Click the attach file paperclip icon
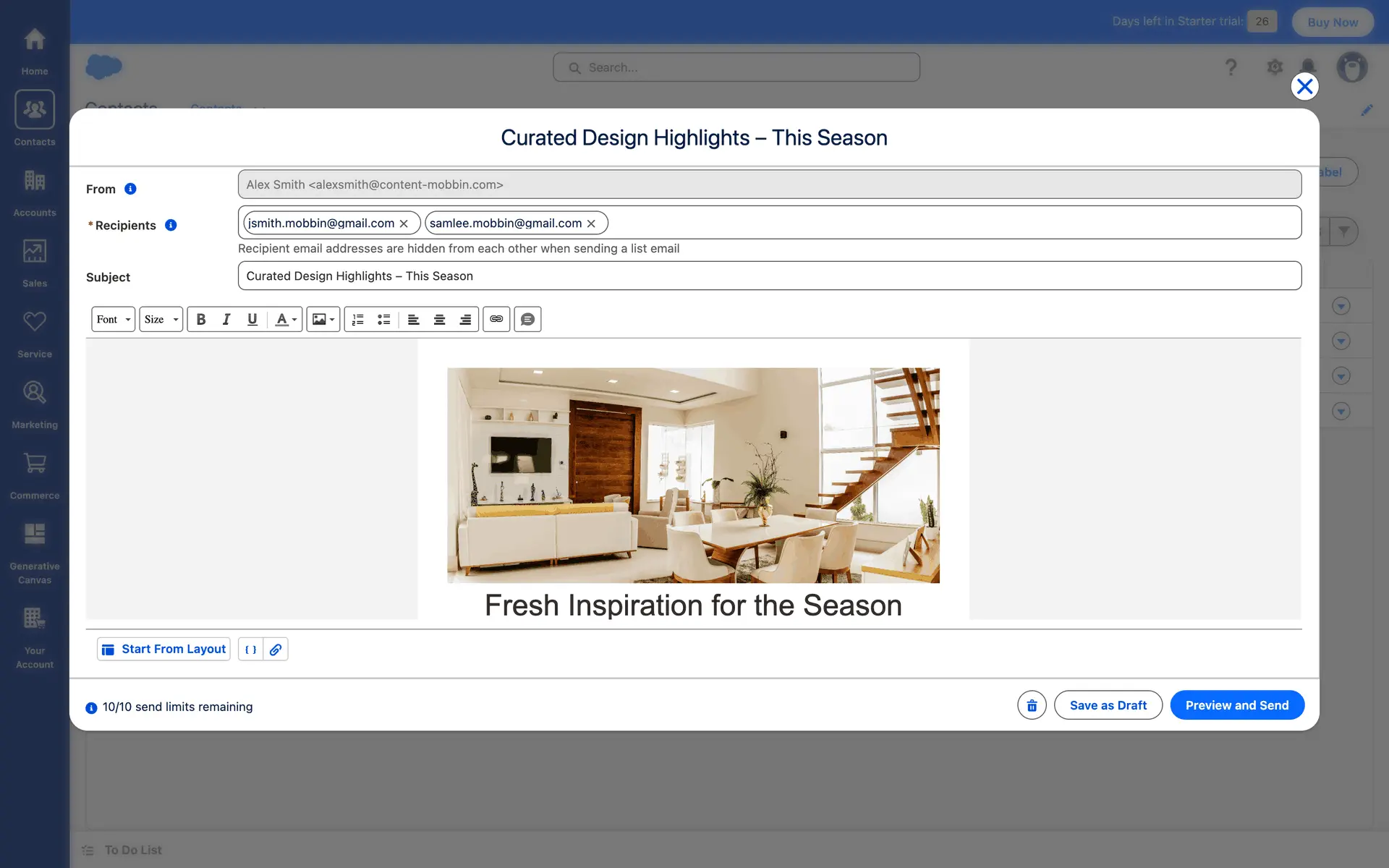This screenshot has width=1389, height=868. (x=276, y=650)
